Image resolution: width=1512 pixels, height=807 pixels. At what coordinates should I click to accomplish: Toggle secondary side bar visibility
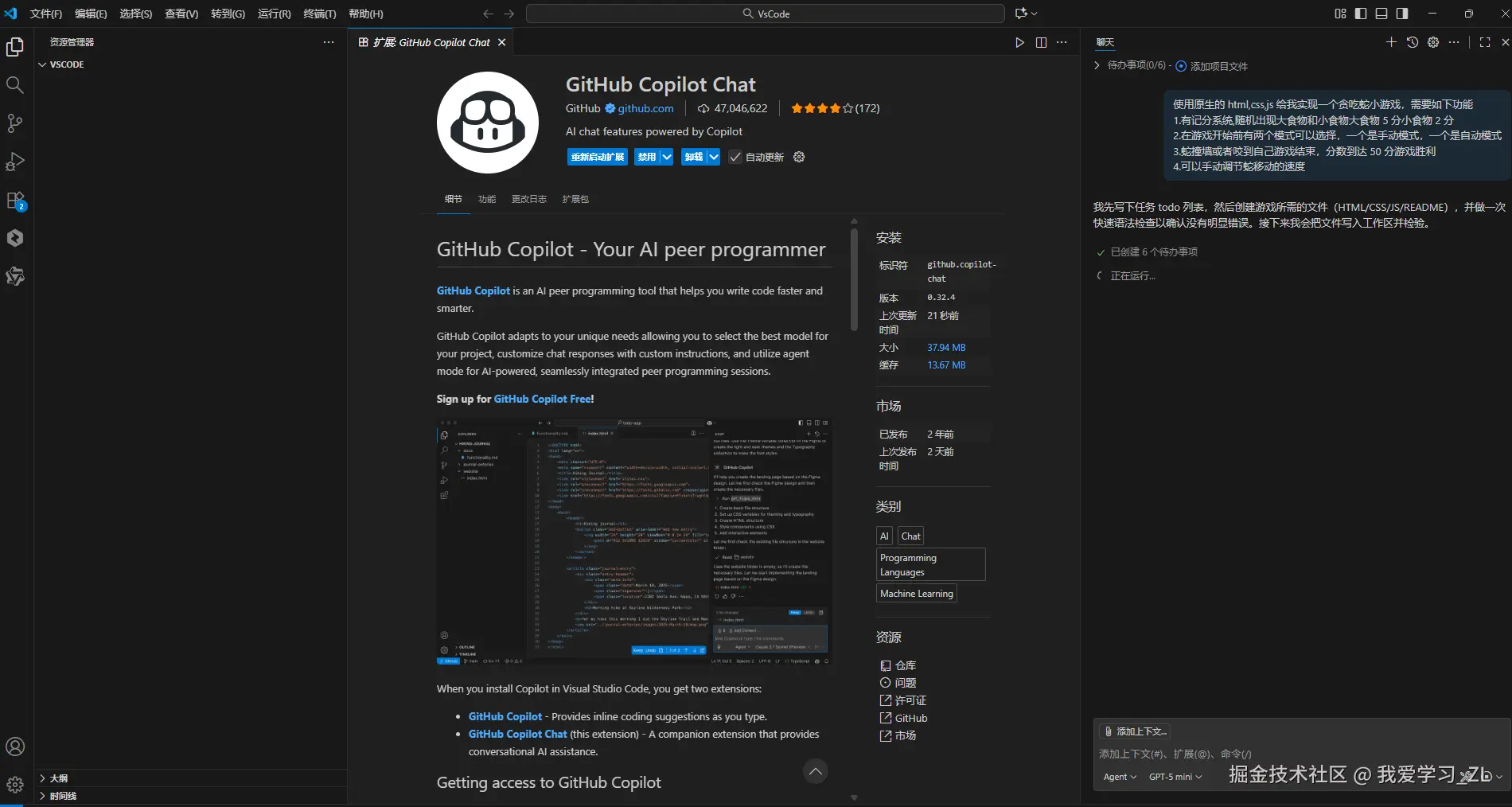click(x=1402, y=14)
